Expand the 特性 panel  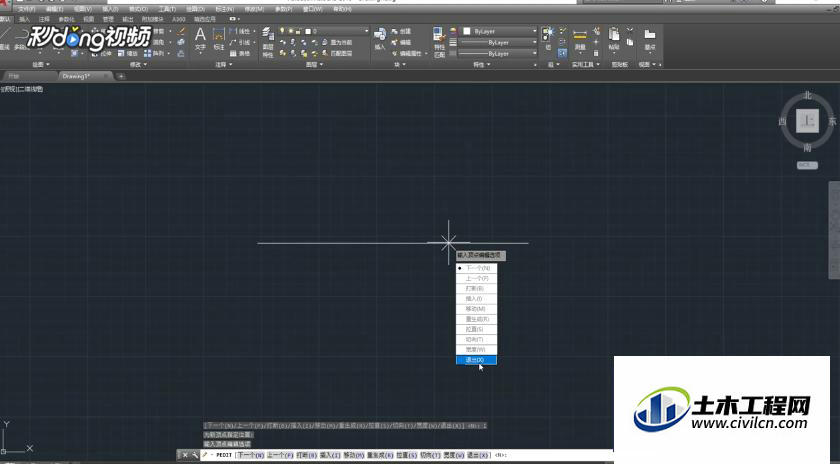click(482, 65)
